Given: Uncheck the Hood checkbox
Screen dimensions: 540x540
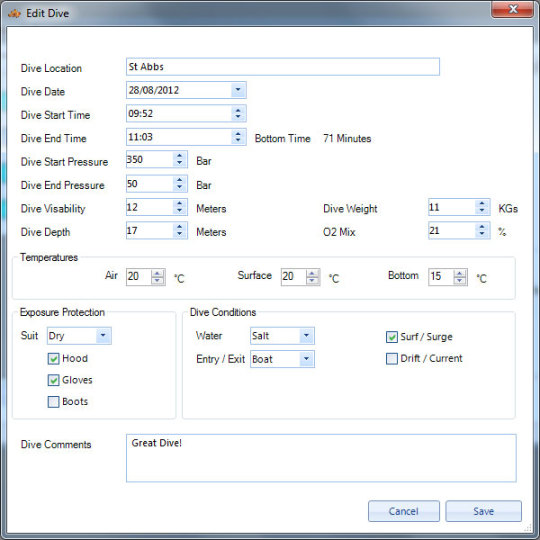Looking at the screenshot, I should (53, 359).
